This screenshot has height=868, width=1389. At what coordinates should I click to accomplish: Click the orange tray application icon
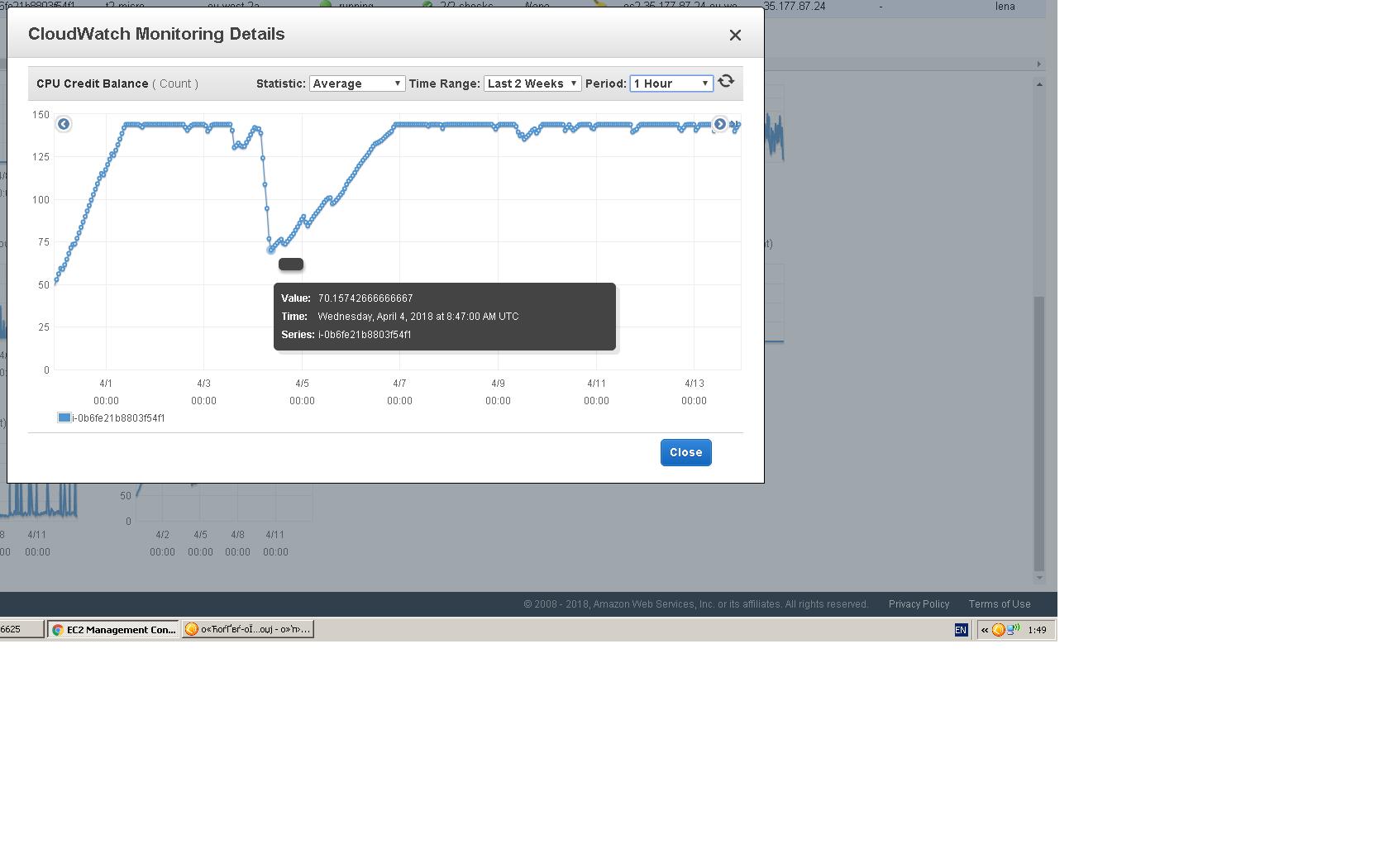coord(998,630)
